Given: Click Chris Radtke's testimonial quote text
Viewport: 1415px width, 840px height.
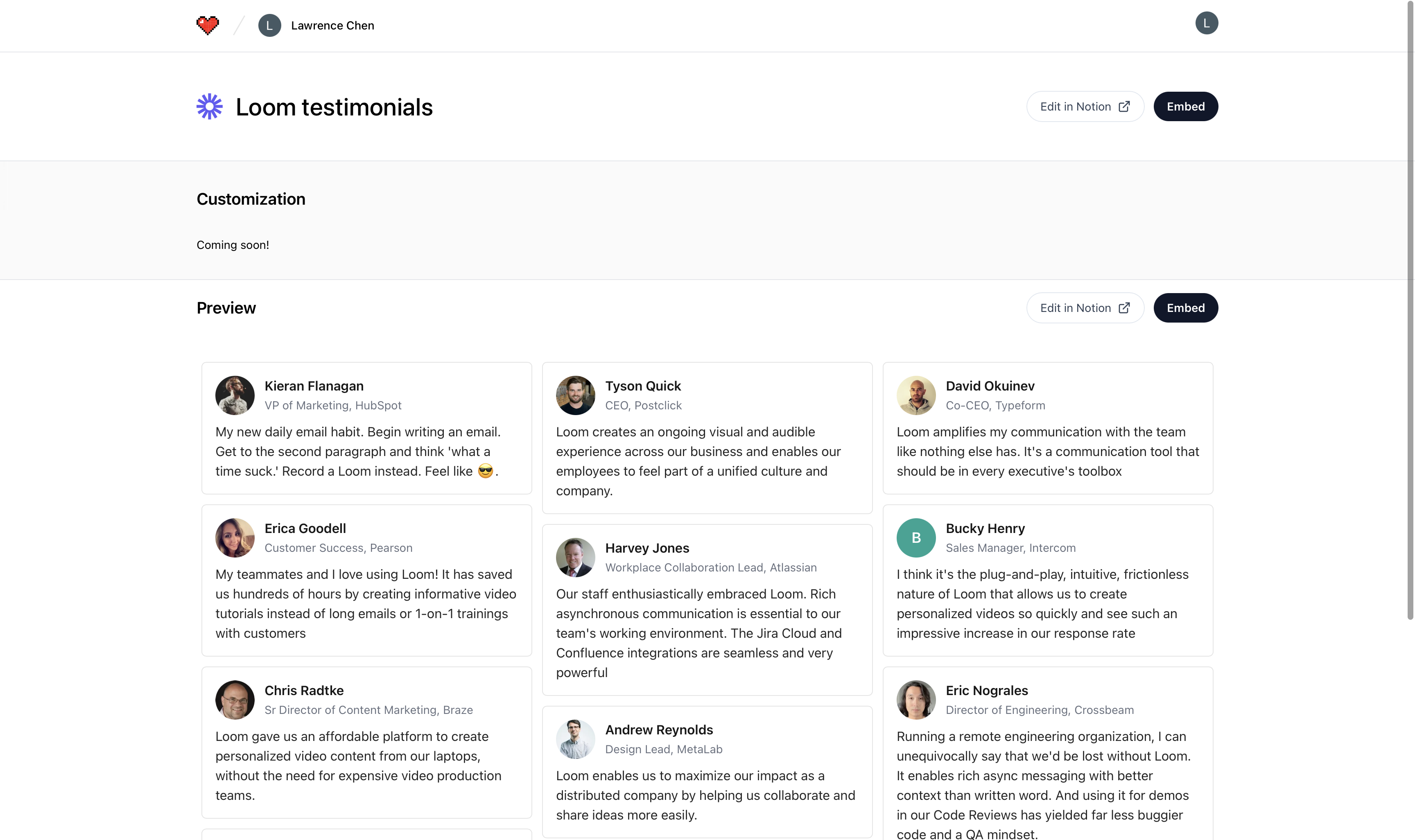Looking at the screenshot, I should (x=358, y=766).
